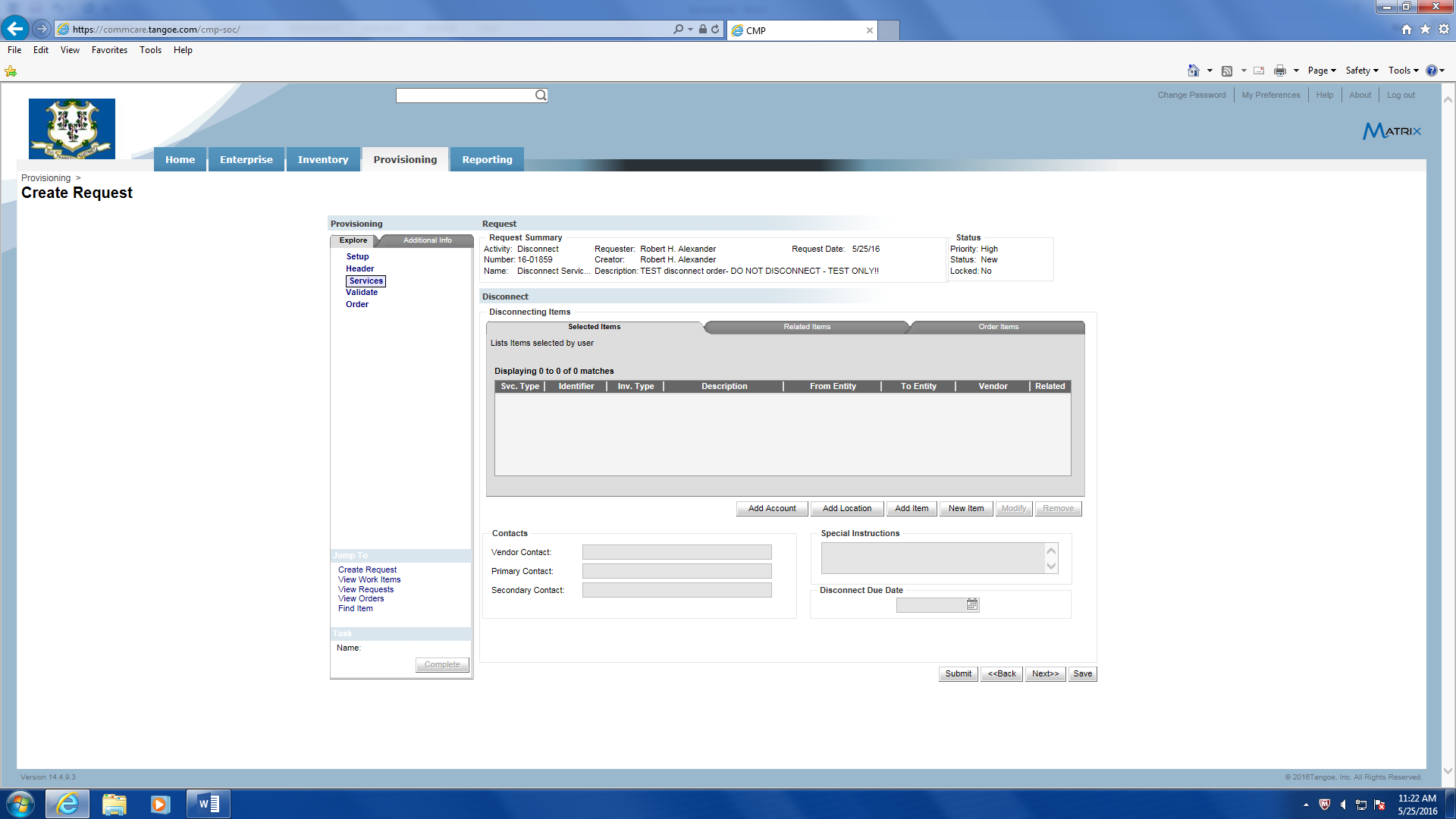The image size is (1456, 819).
Task: Switch to the Related Items tab
Action: (x=807, y=327)
